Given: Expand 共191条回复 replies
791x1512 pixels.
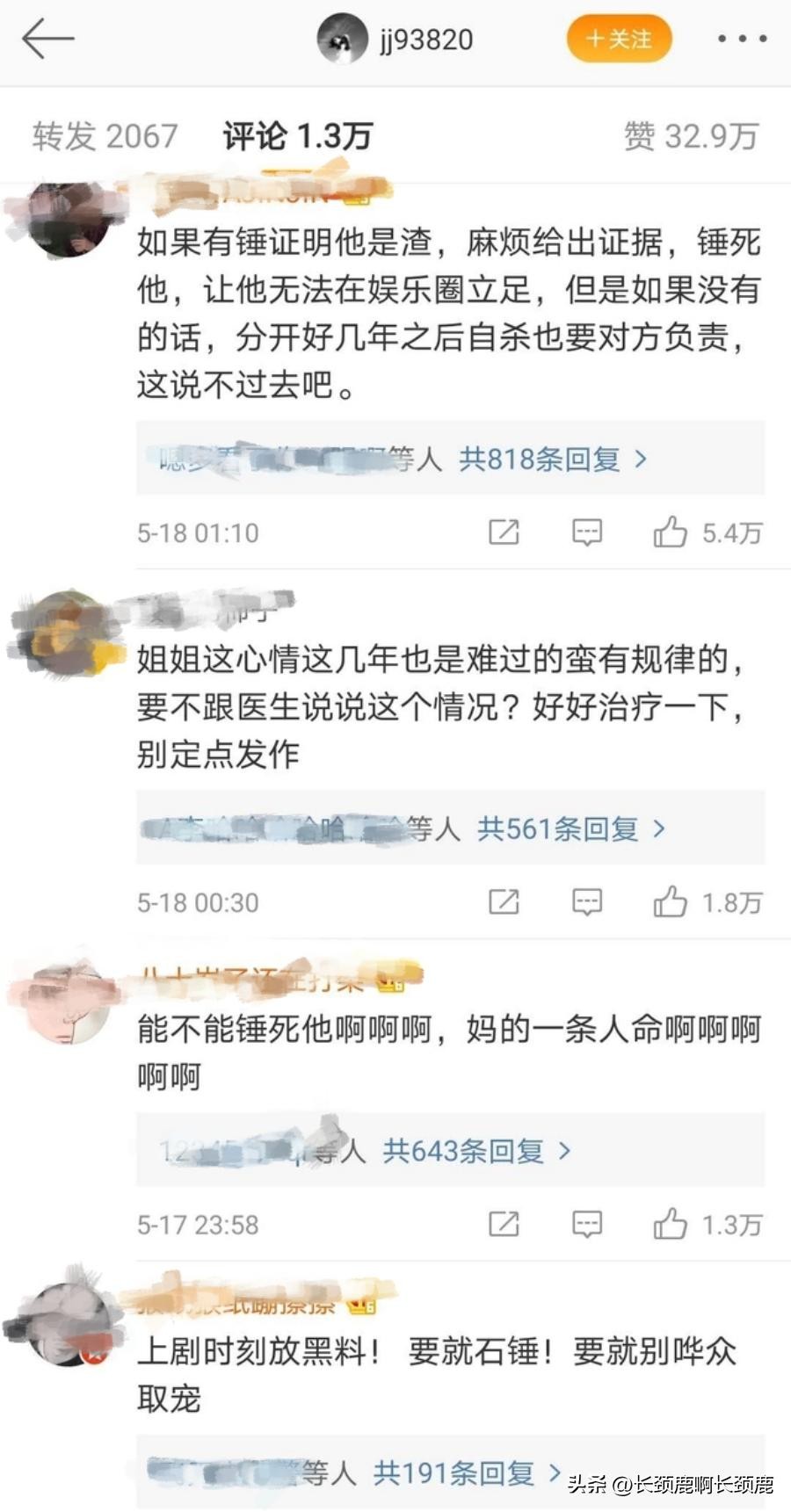Looking at the screenshot, I should (468, 1472).
